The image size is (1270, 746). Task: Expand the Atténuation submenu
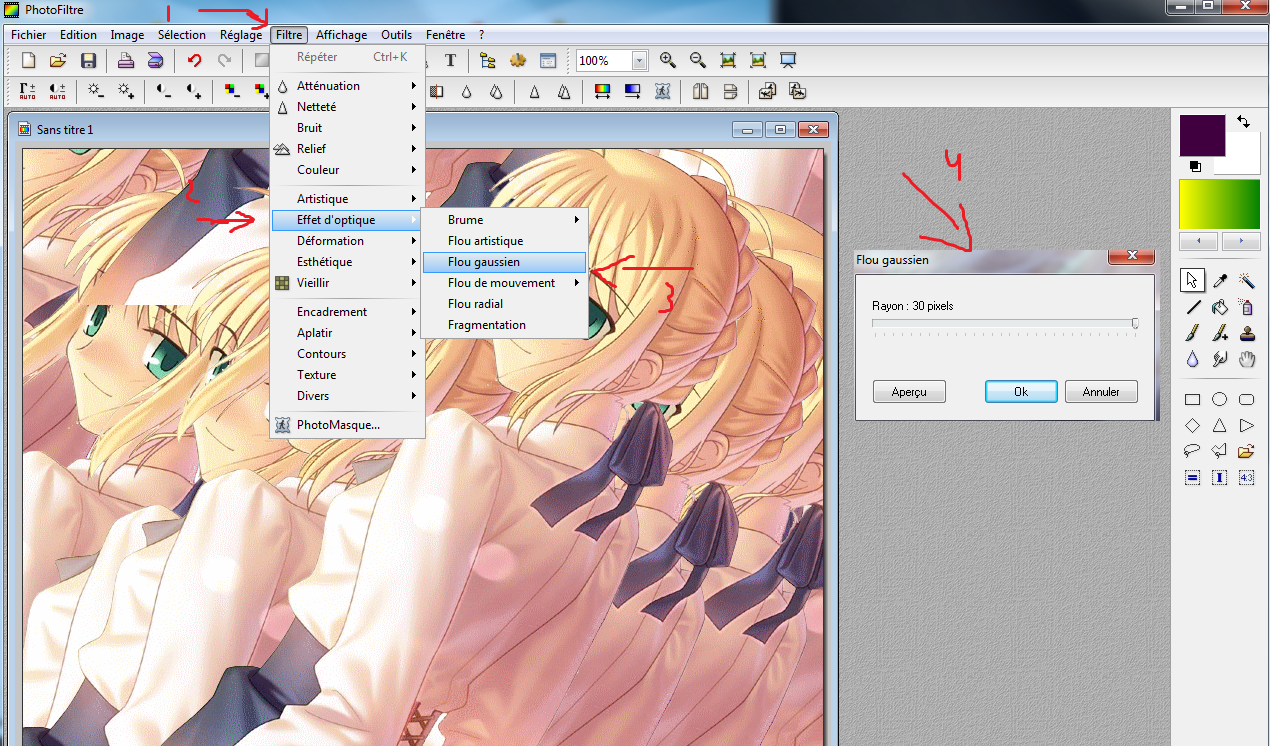click(347, 86)
